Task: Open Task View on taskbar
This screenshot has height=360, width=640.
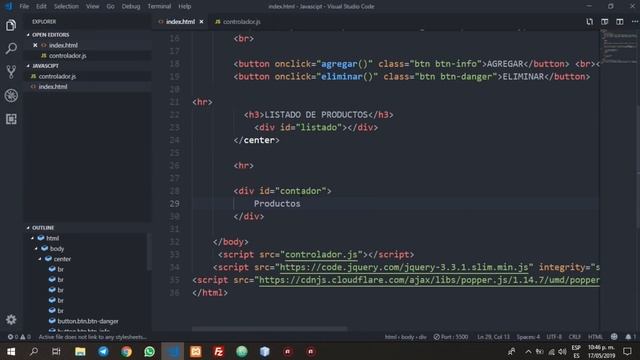Action: tap(56, 351)
